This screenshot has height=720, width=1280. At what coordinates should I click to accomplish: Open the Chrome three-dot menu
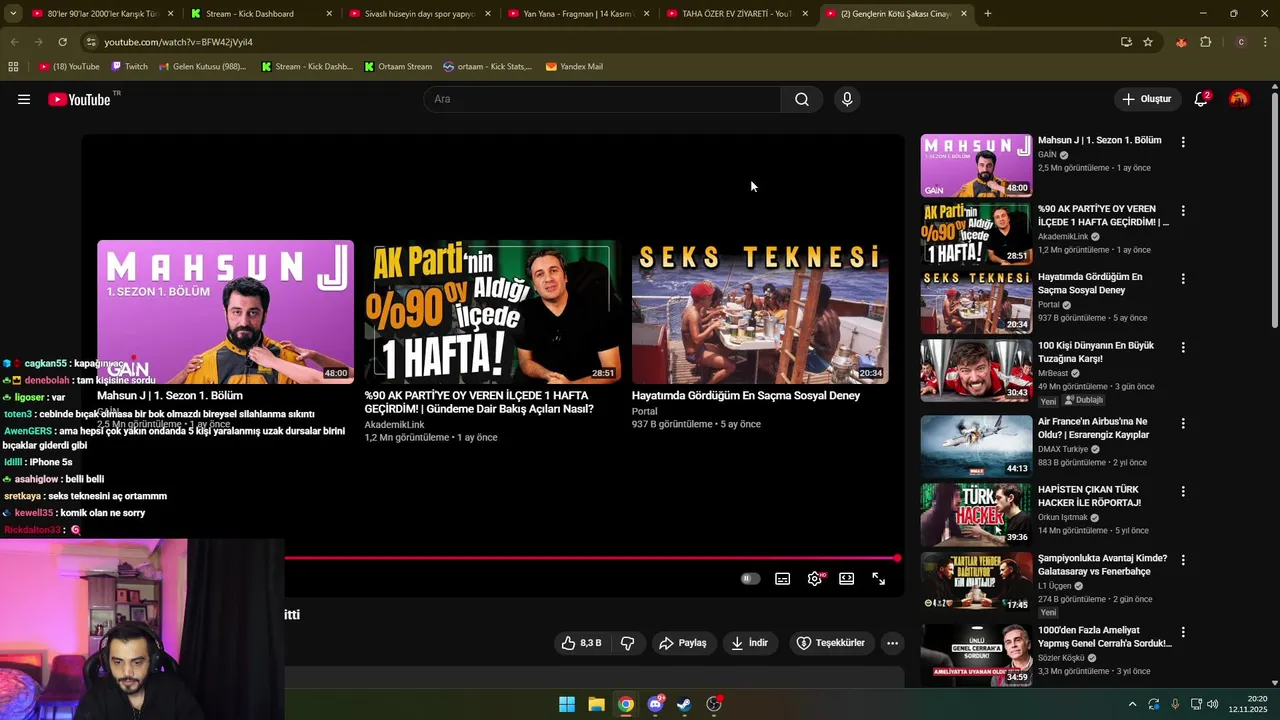tap(1265, 42)
